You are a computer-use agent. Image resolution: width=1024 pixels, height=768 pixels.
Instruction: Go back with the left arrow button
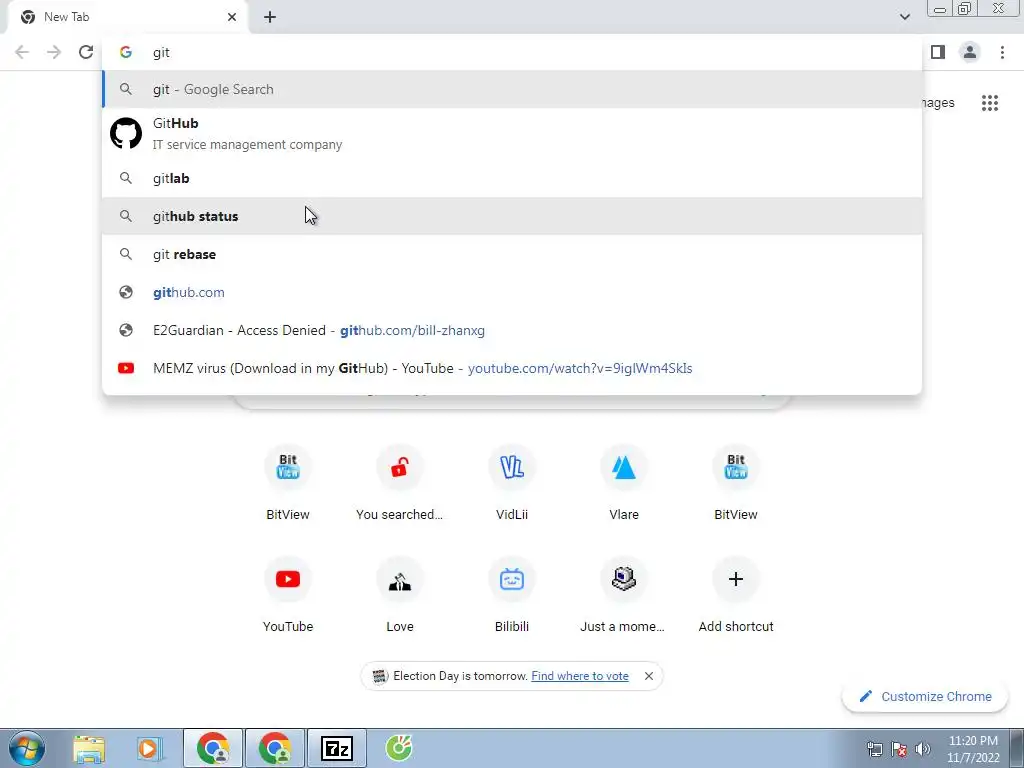[22, 52]
